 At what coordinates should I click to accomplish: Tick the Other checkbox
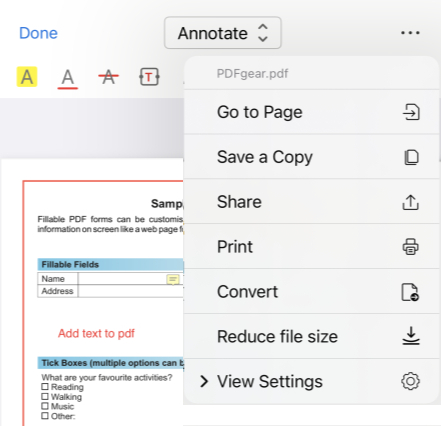[x=45, y=416]
